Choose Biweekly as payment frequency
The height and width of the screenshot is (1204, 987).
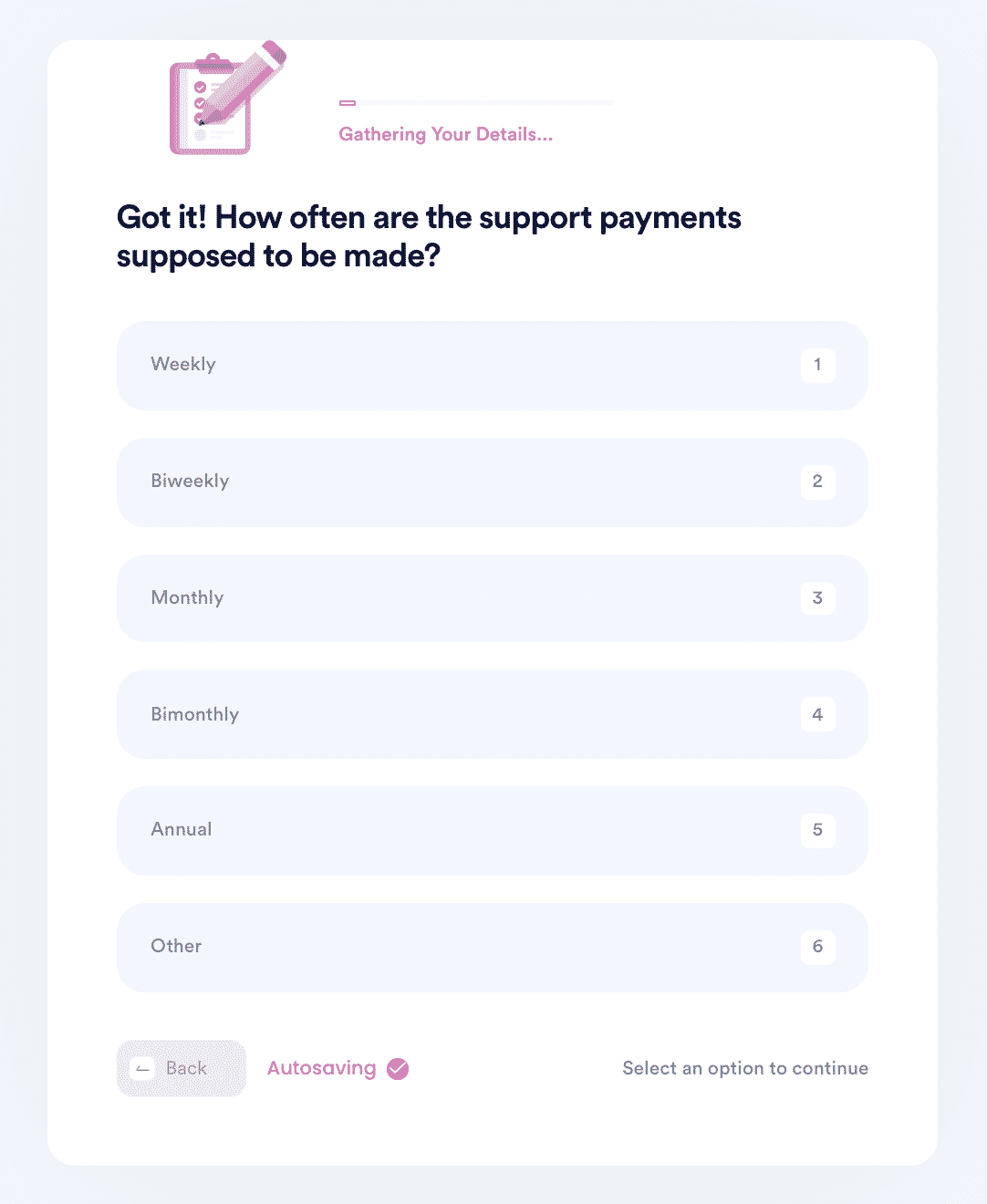[x=493, y=482]
